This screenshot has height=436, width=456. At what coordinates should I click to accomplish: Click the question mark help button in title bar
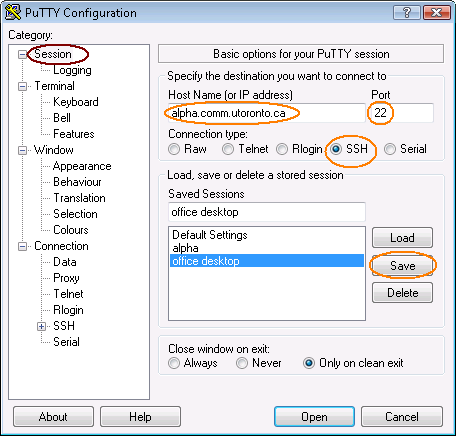pos(407,13)
